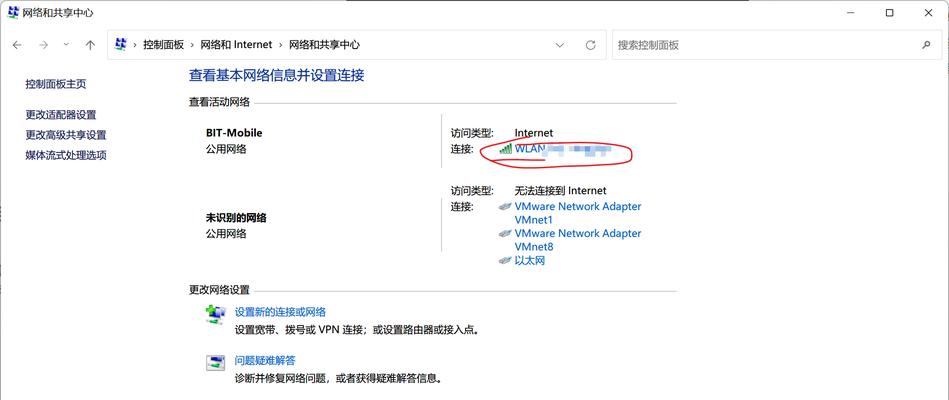Open 更改高级共享设置 link
949x400 pixels.
pos(66,135)
